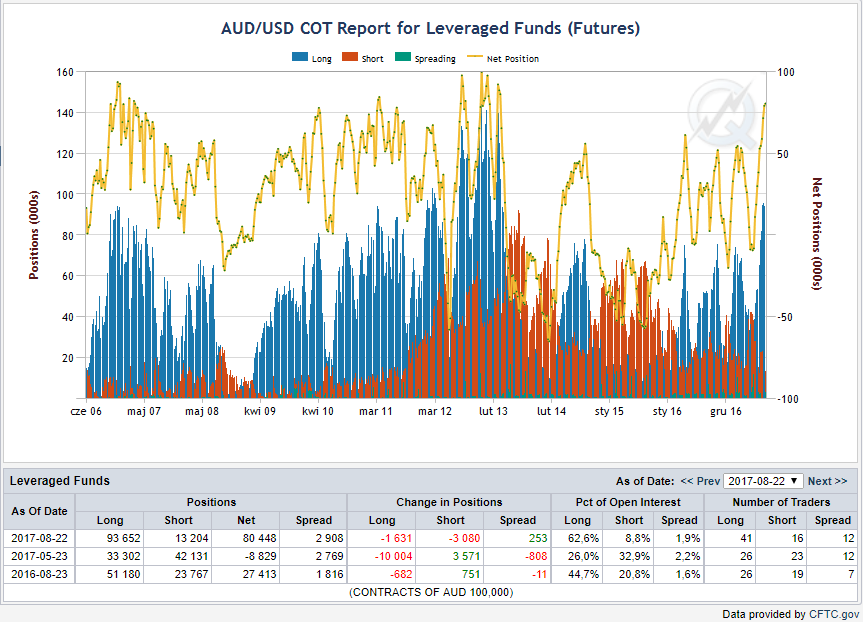Click the spread traders count 7

[851, 575]
